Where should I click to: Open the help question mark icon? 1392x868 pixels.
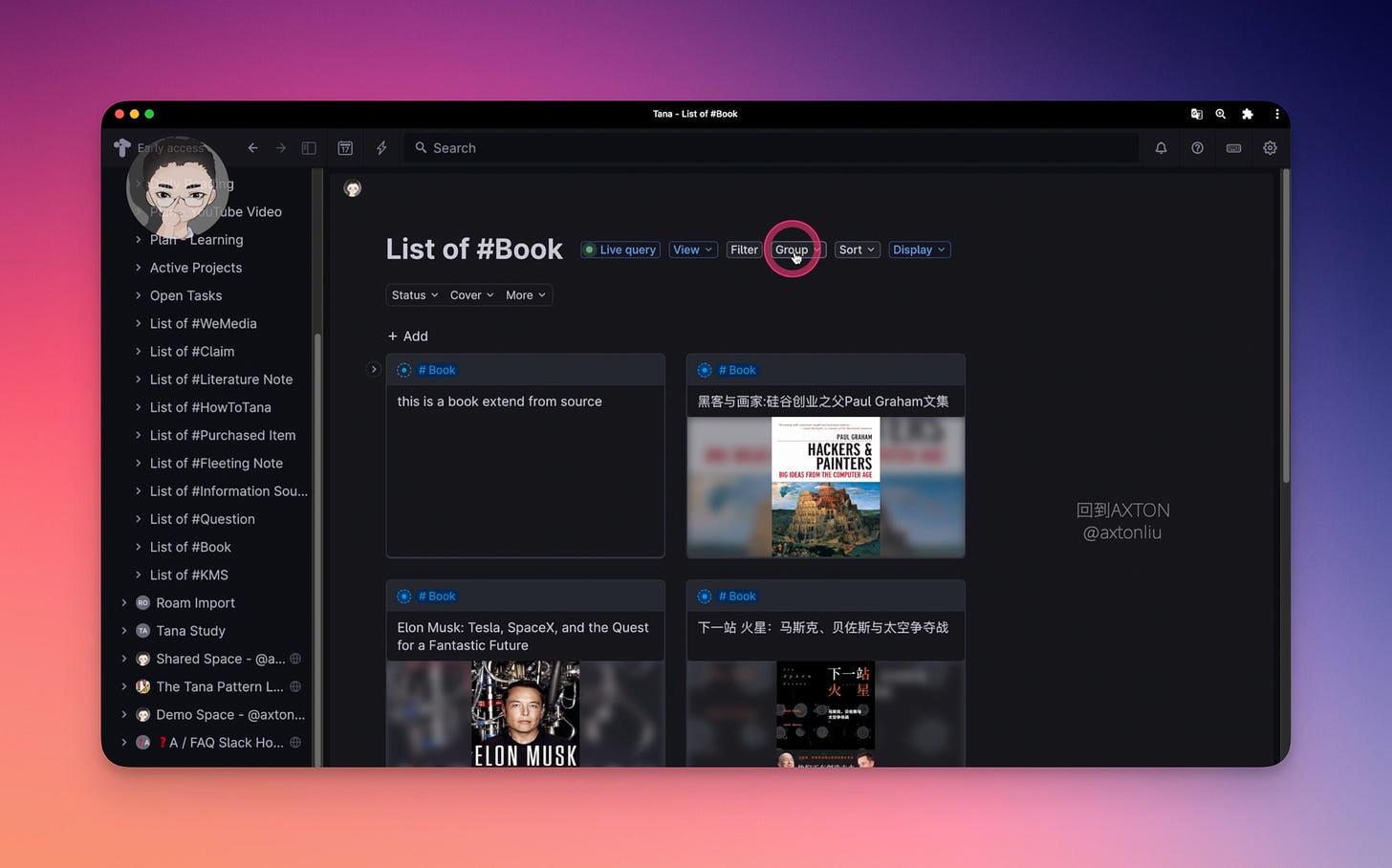[x=1197, y=148]
